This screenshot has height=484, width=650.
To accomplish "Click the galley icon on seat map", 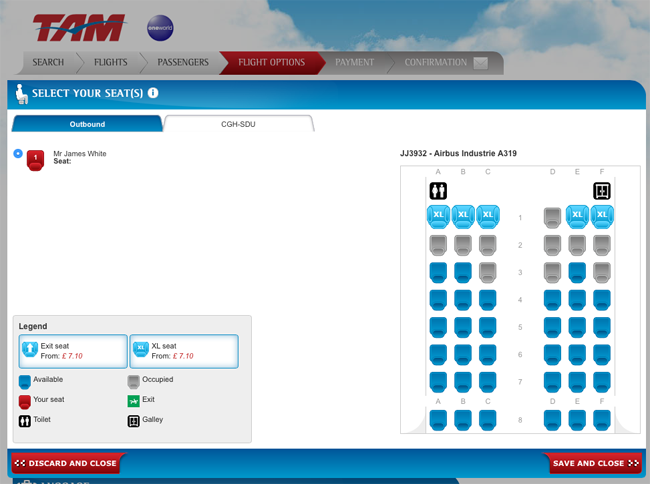I will point(602,191).
